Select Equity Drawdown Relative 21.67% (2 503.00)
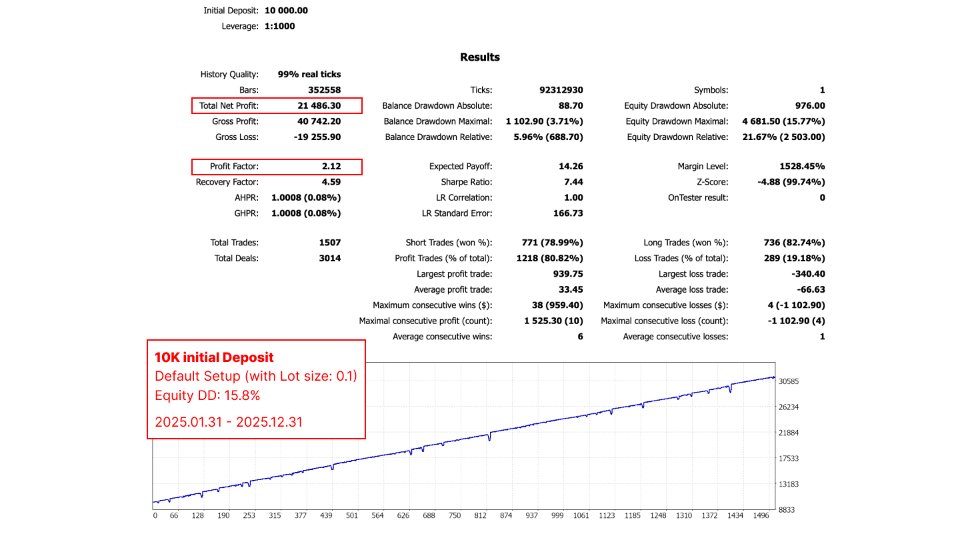960x540 pixels. click(784, 137)
